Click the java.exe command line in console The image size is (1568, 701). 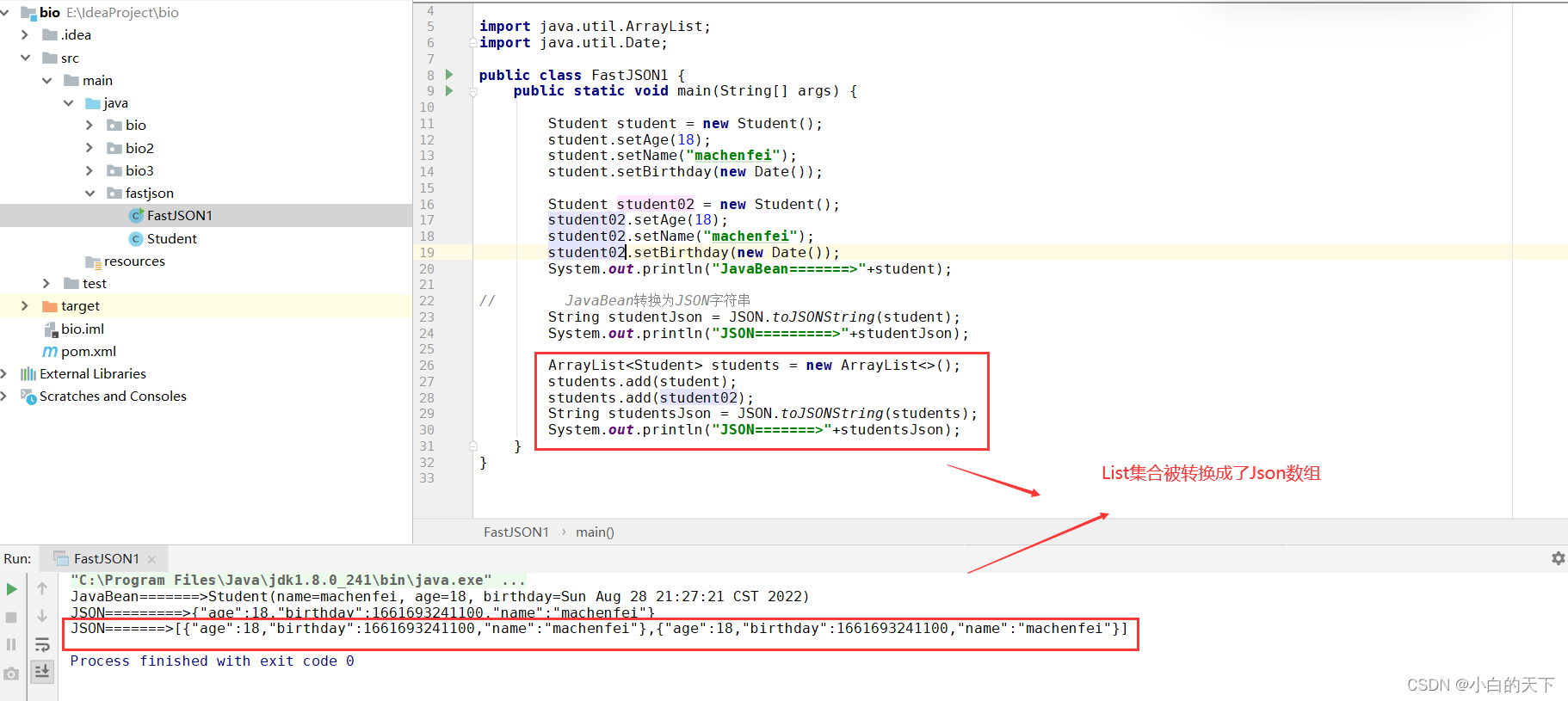tap(298, 580)
